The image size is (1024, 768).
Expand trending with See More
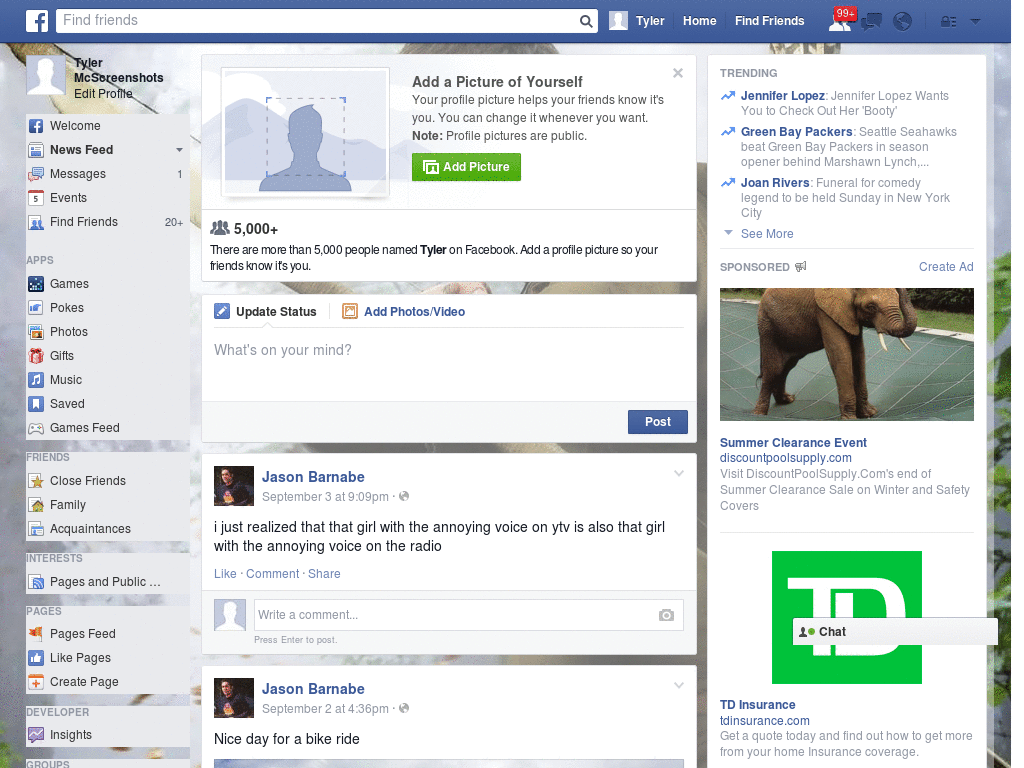pos(767,234)
